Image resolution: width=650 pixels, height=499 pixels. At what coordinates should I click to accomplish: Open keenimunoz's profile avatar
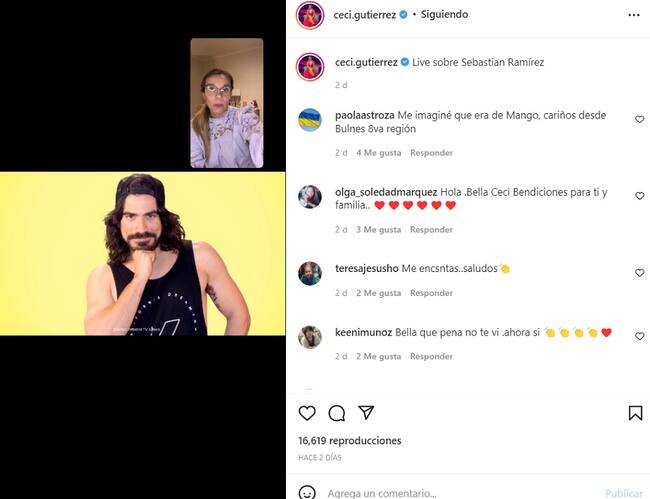pyautogui.click(x=310, y=337)
